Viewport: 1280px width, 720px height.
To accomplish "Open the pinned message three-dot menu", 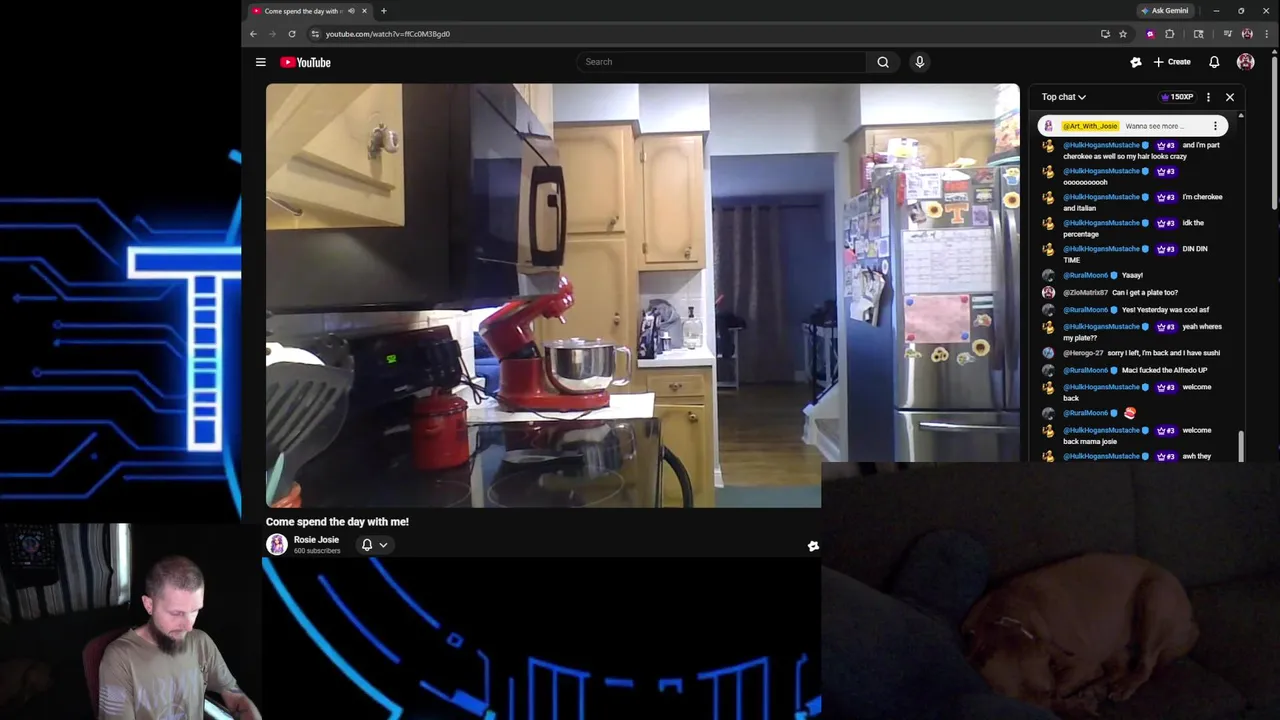I will point(1215,126).
